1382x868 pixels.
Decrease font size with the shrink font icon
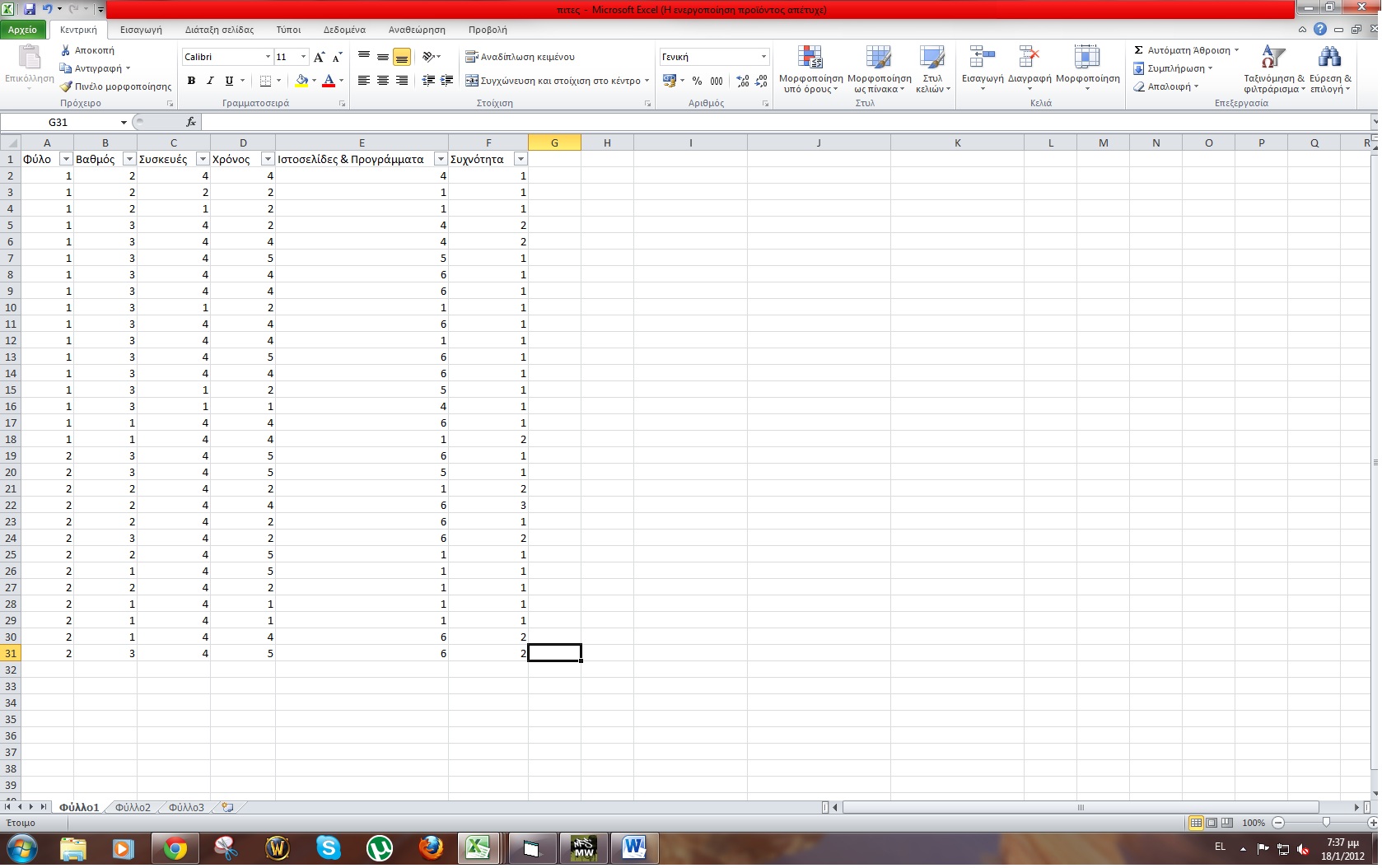(337, 57)
